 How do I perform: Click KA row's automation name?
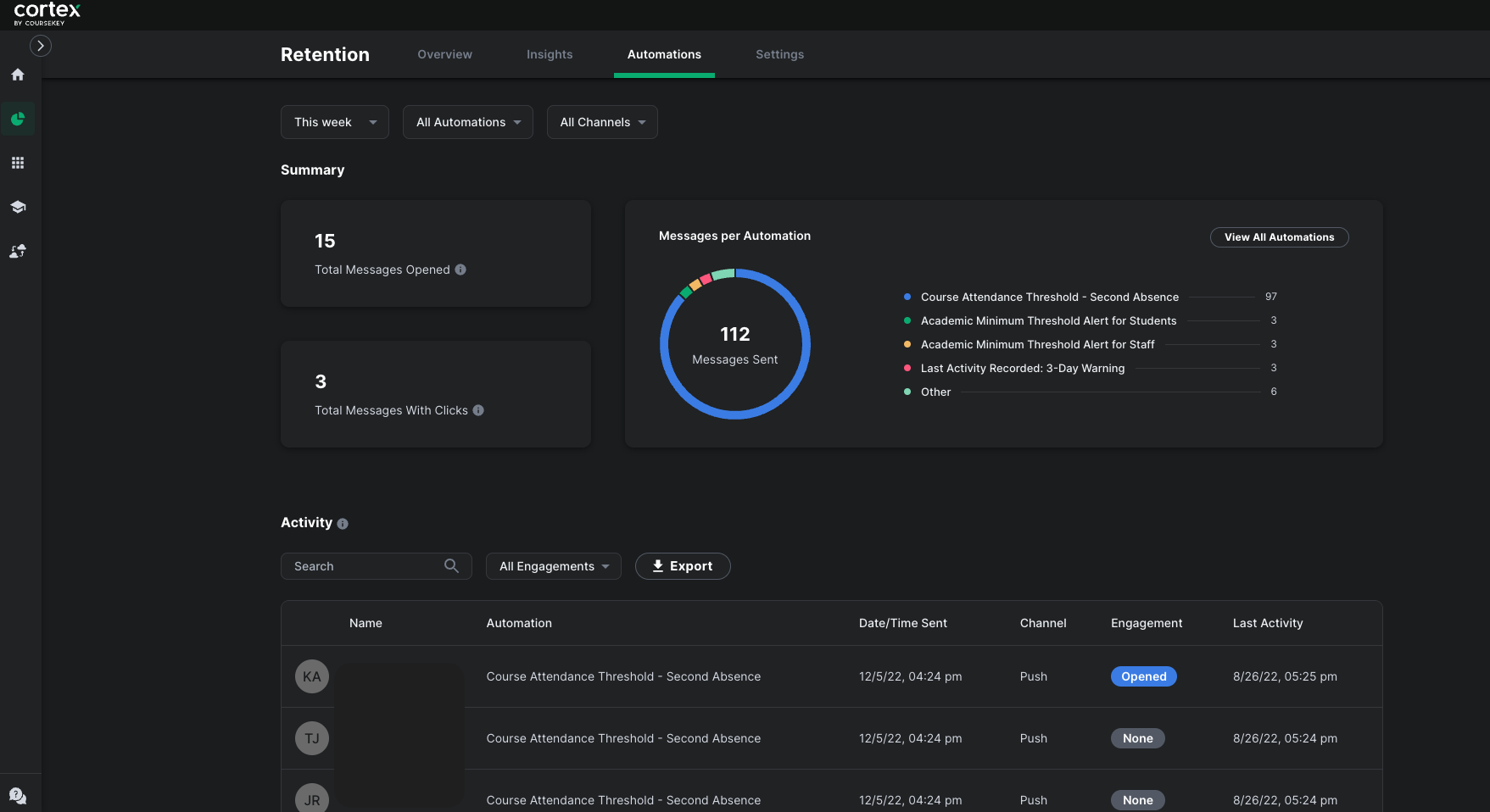(x=623, y=676)
